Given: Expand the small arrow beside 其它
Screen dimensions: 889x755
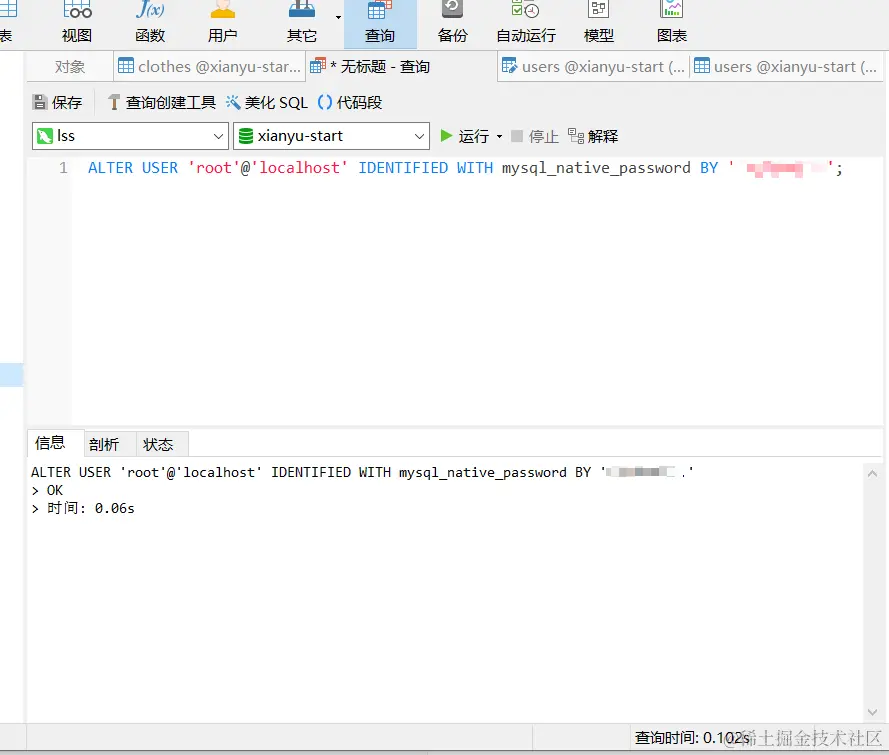Looking at the screenshot, I should [x=338, y=18].
